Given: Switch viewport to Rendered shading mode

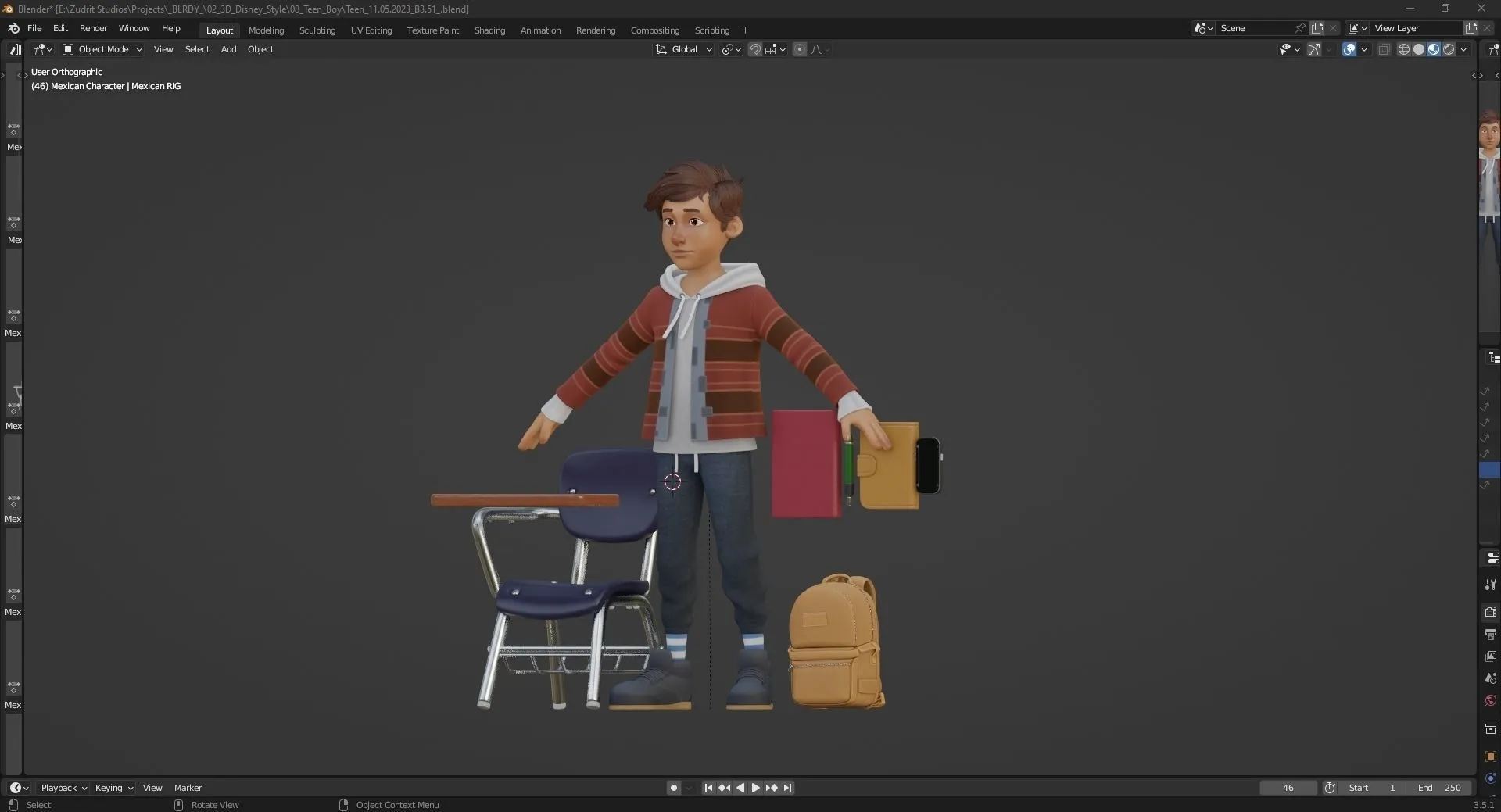Looking at the screenshot, I should point(1448,49).
